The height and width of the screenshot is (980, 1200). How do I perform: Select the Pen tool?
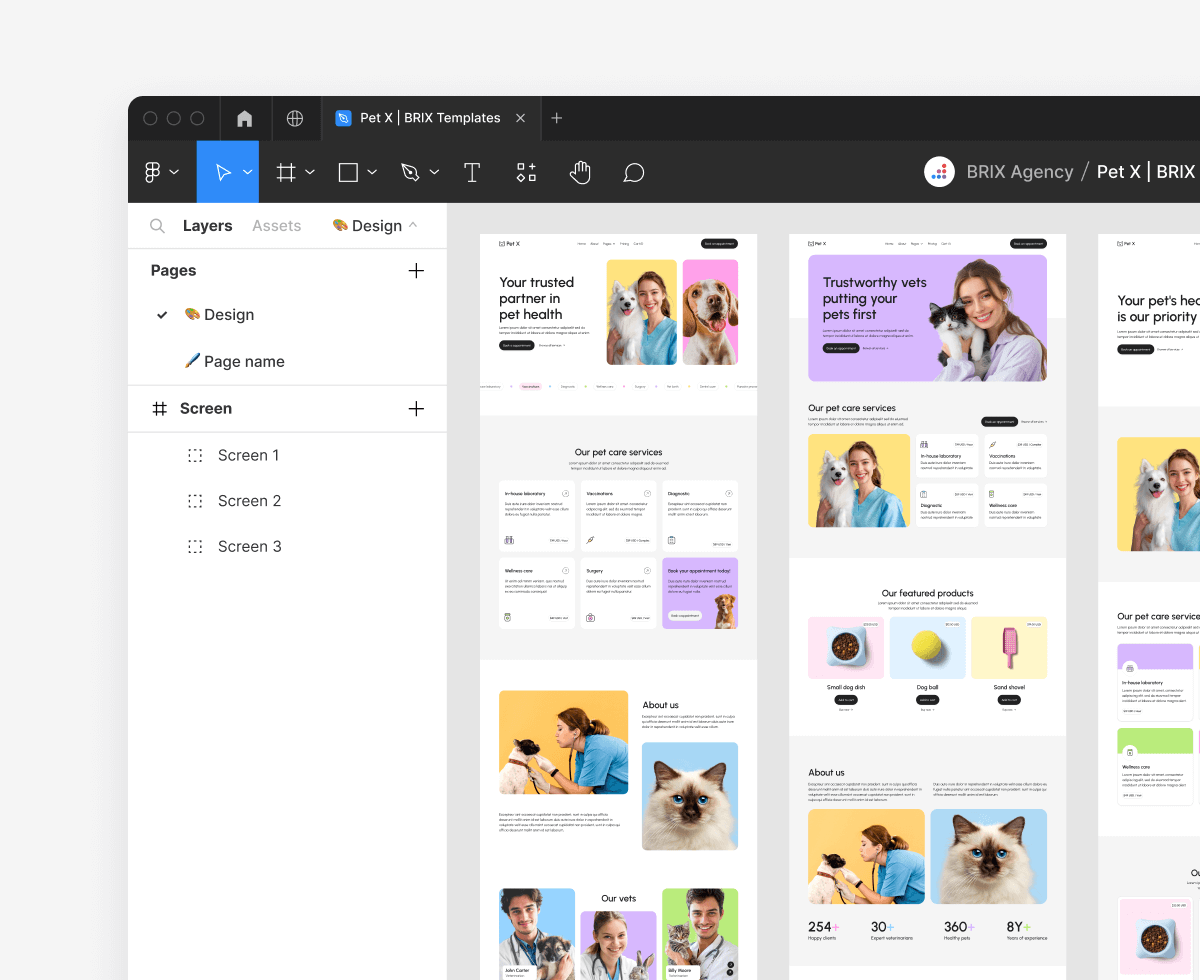tap(411, 171)
